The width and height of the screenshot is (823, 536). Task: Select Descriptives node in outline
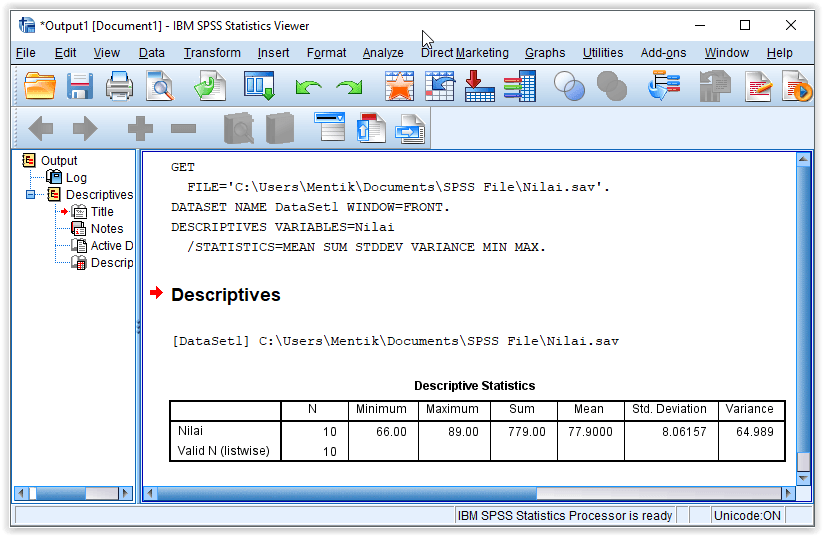click(99, 195)
